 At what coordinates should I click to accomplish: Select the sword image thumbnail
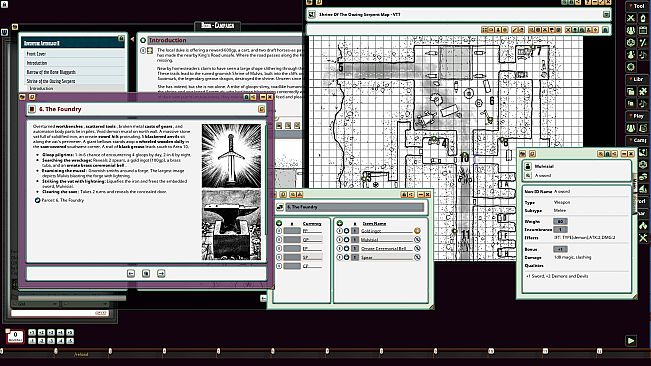pos(232,156)
